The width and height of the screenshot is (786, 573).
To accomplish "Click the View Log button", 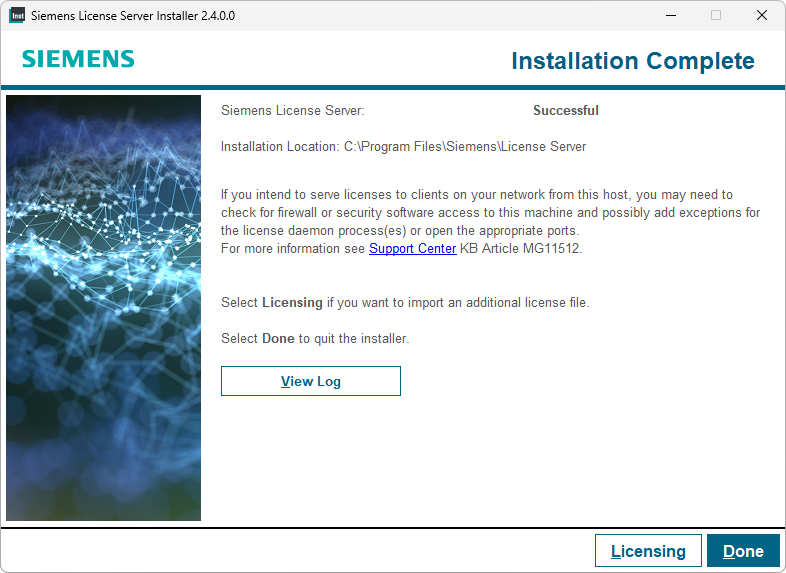I will click(311, 381).
